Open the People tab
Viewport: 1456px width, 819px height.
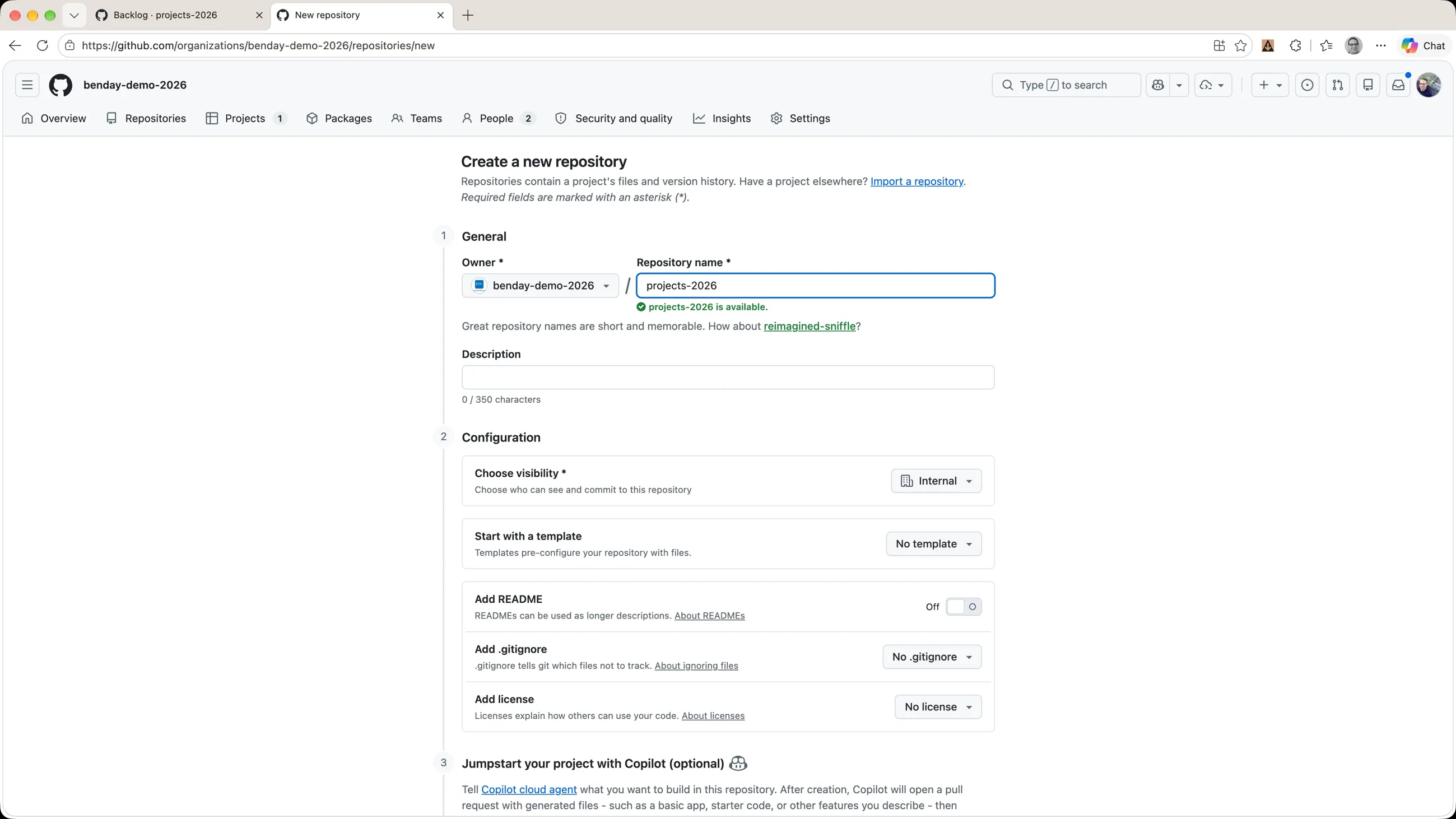[498, 118]
